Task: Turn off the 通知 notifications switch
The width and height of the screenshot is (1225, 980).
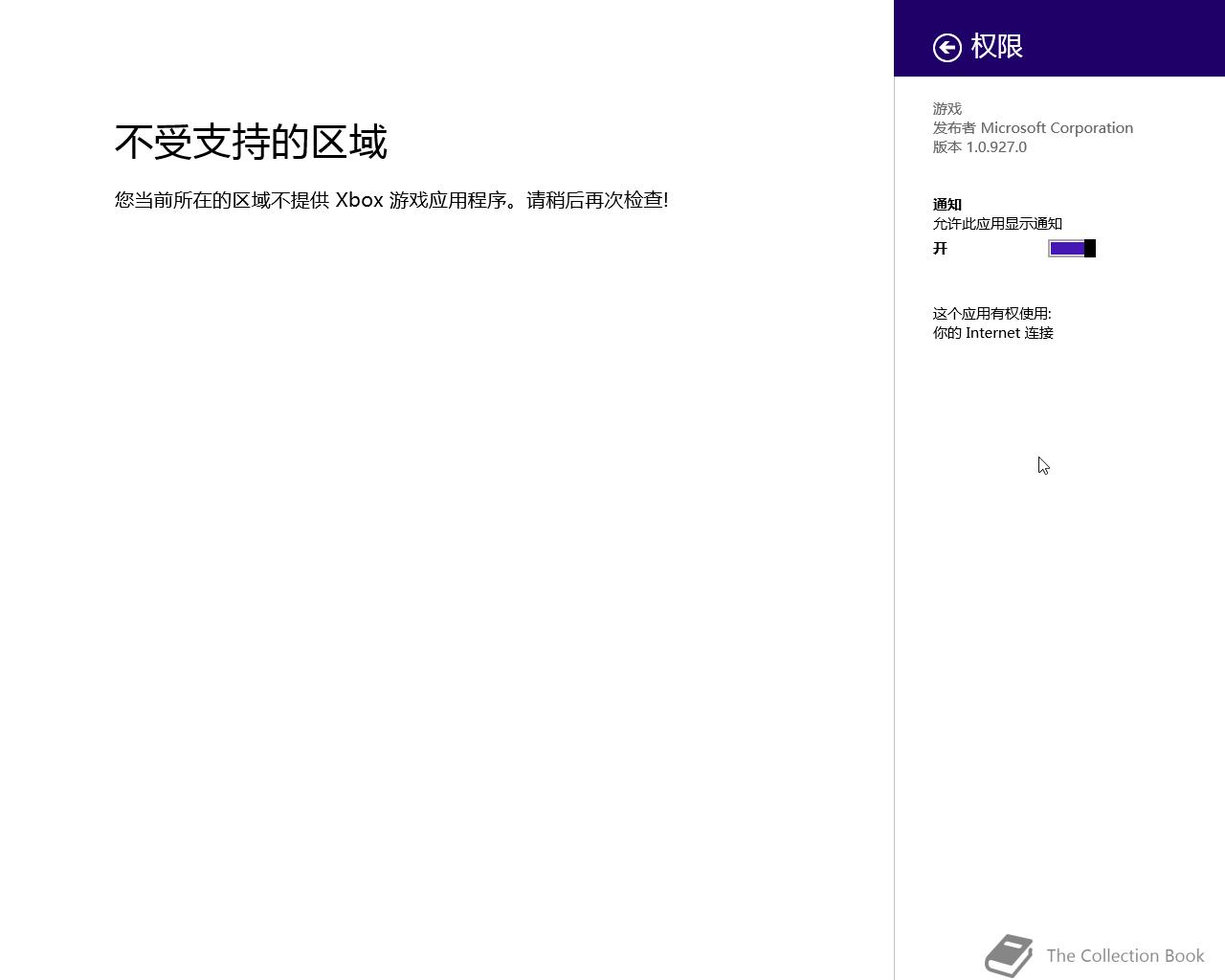Action: point(1072,249)
